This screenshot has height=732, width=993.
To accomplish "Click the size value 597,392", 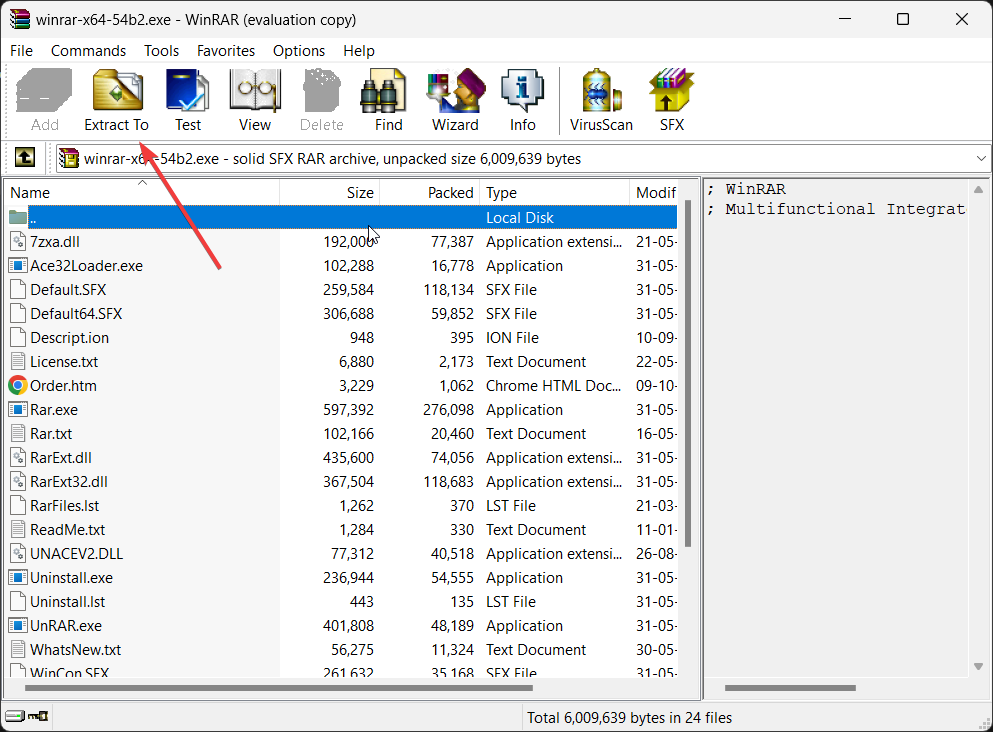I will tap(348, 410).
